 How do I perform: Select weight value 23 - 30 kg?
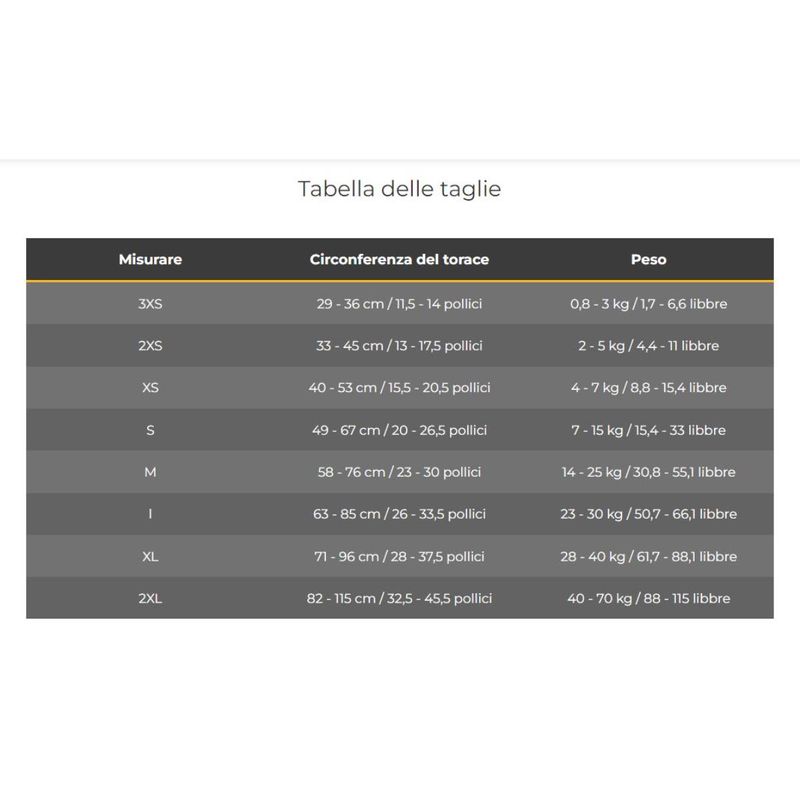[648, 514]
